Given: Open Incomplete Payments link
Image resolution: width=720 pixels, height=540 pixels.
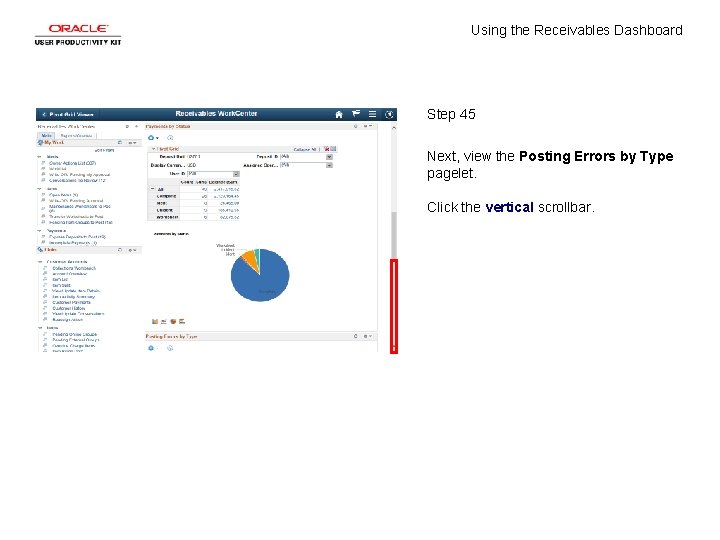Looking at the screenshot, I should tap(73, 242).
